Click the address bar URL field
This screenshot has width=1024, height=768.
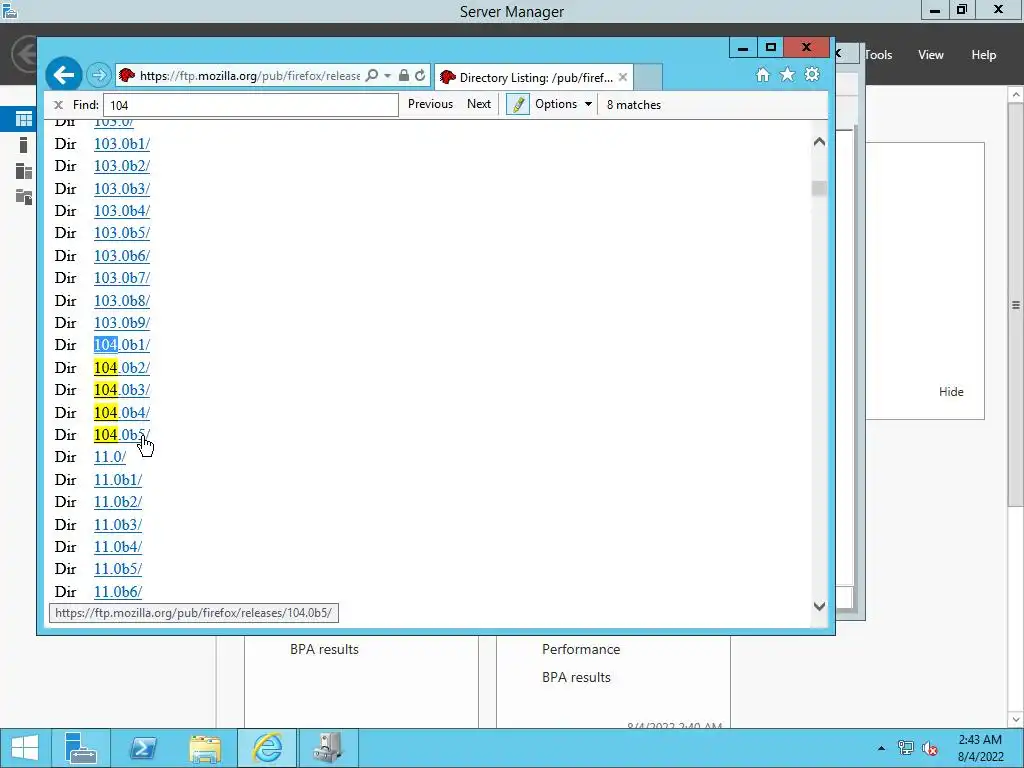(249, 76)
